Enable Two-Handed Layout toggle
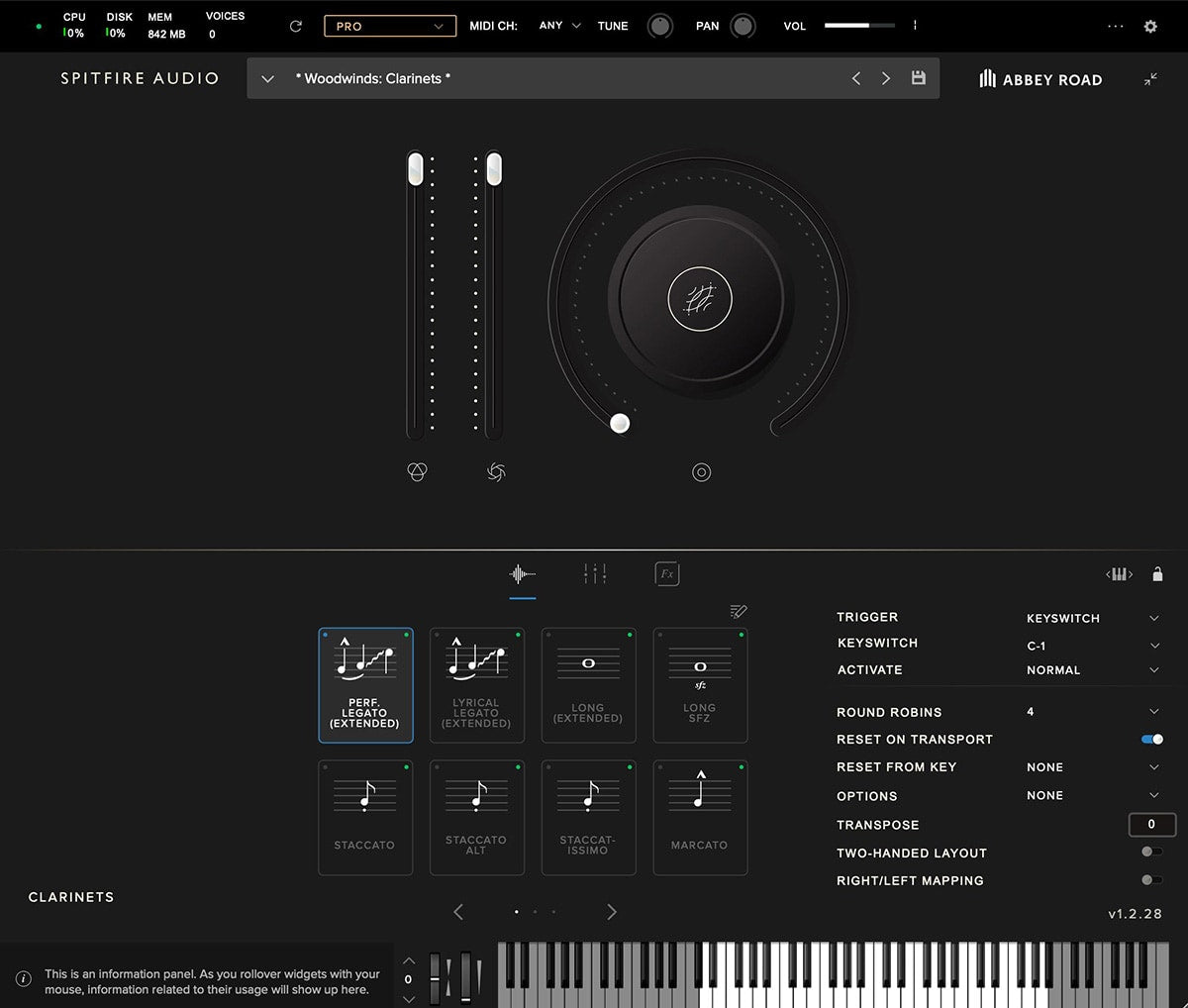Viewport: 1188px width, 1008px height. tap(1151, 852)
